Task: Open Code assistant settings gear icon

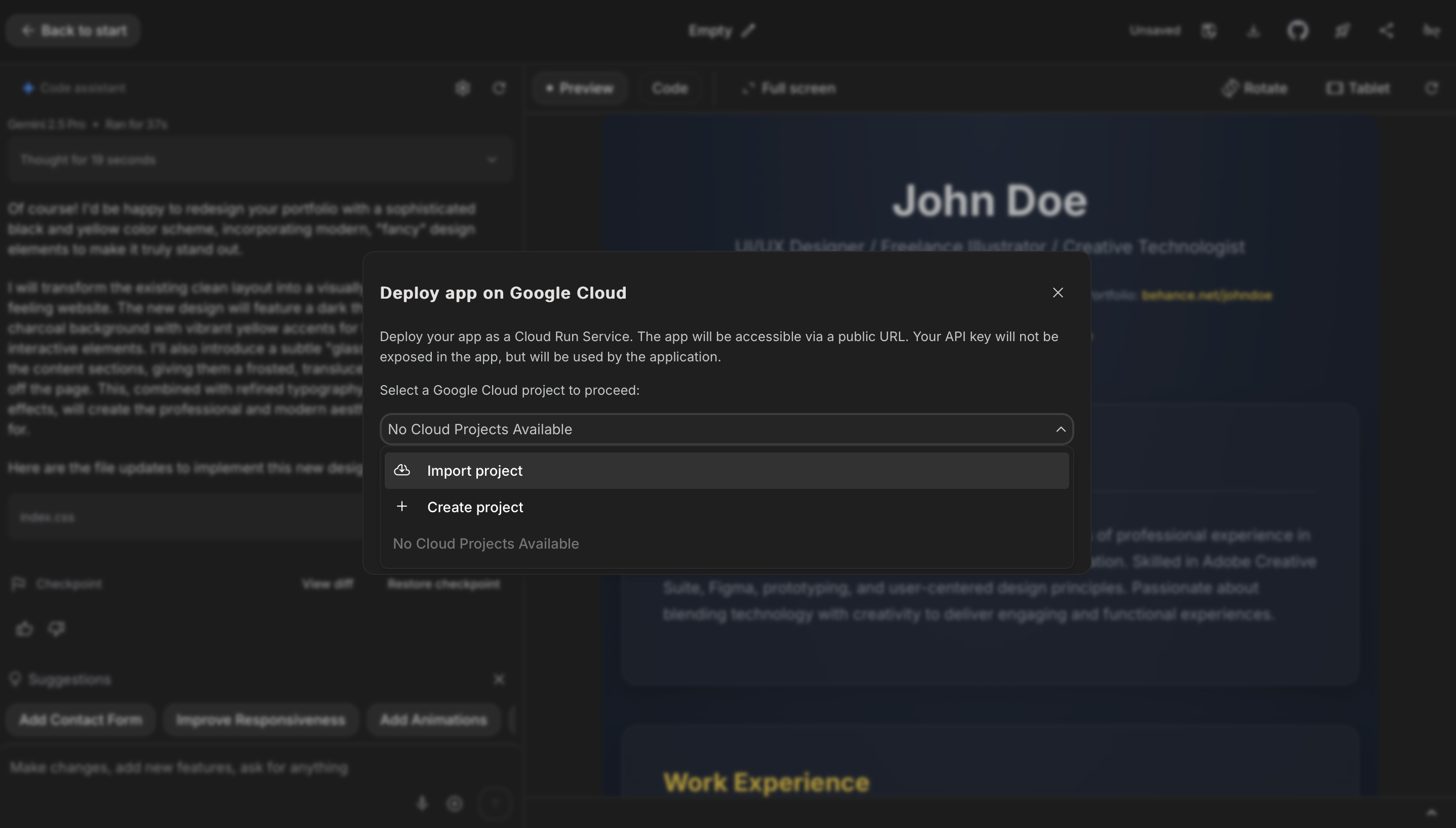Action: [462, 88]
